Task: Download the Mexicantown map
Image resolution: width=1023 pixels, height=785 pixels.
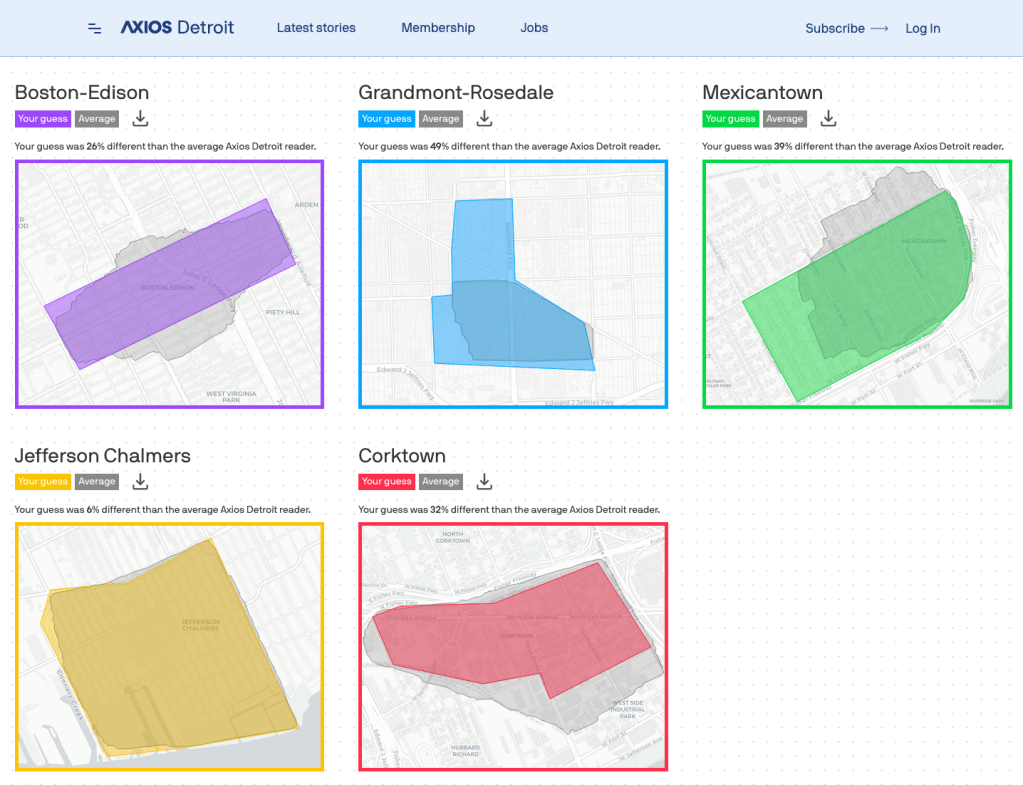Action: (x=828, y=119)
